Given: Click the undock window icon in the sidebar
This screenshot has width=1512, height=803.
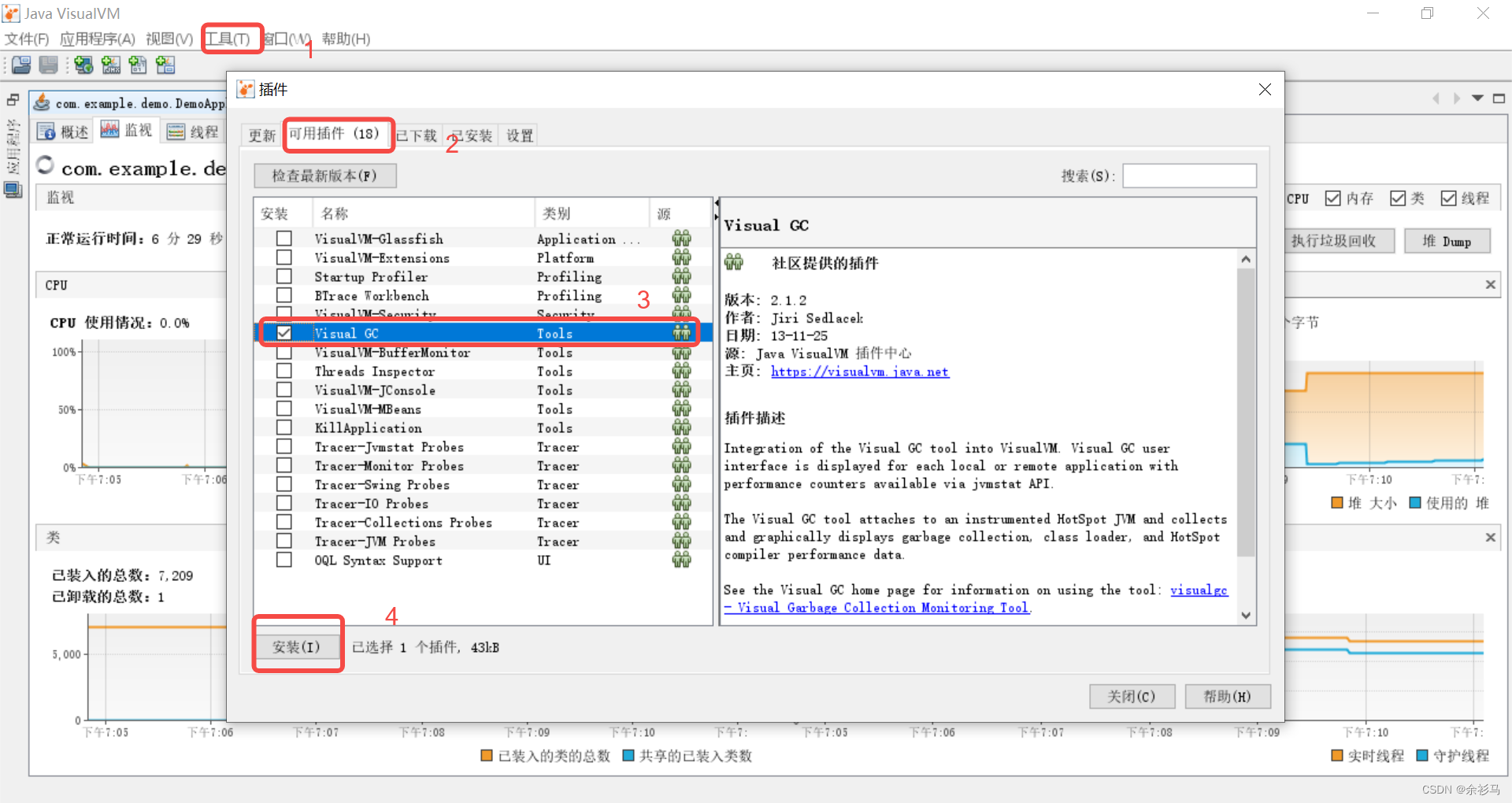Looking at the screenshot, I should (13, 100).
